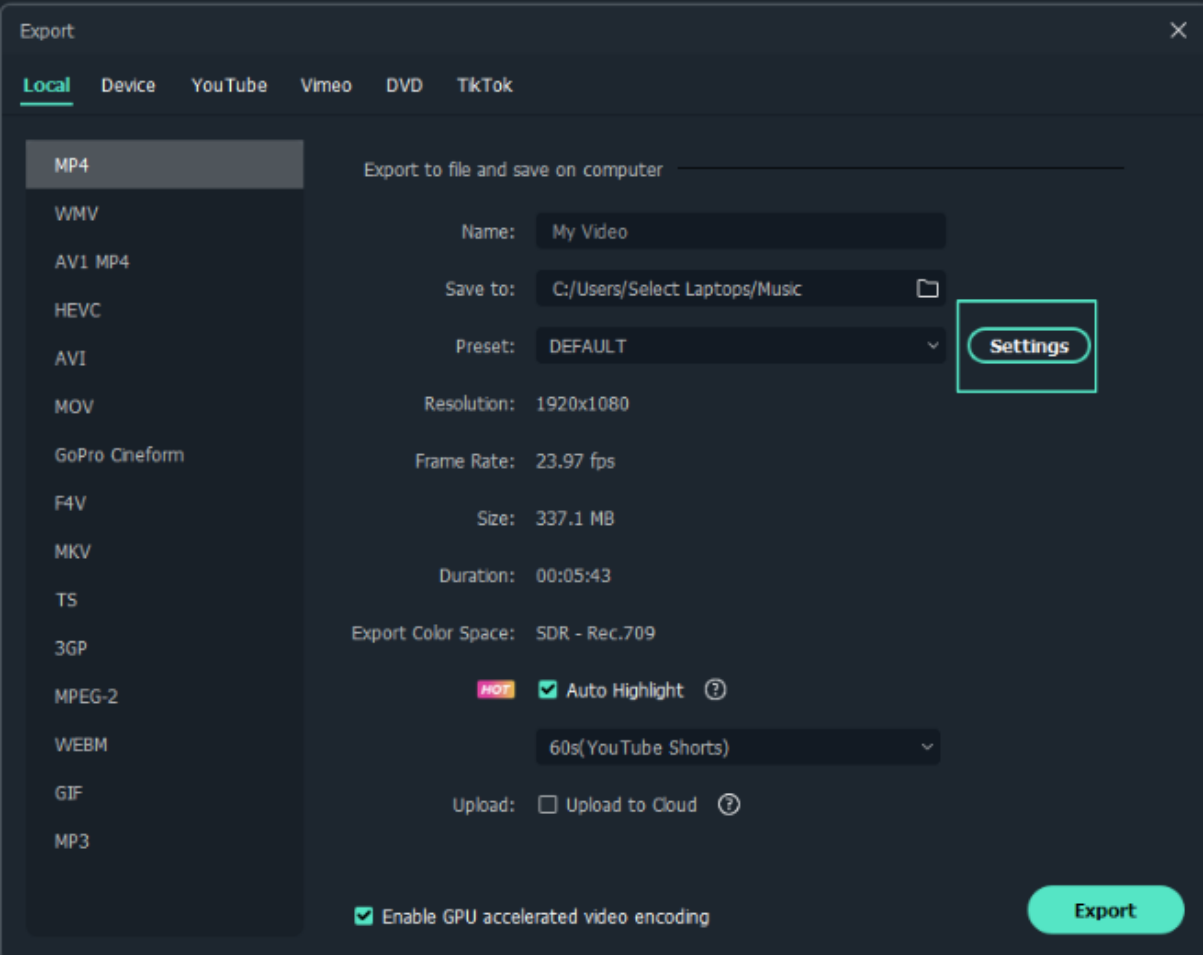
Task: Pick MOV format
Action: click(x=165, y=407)
